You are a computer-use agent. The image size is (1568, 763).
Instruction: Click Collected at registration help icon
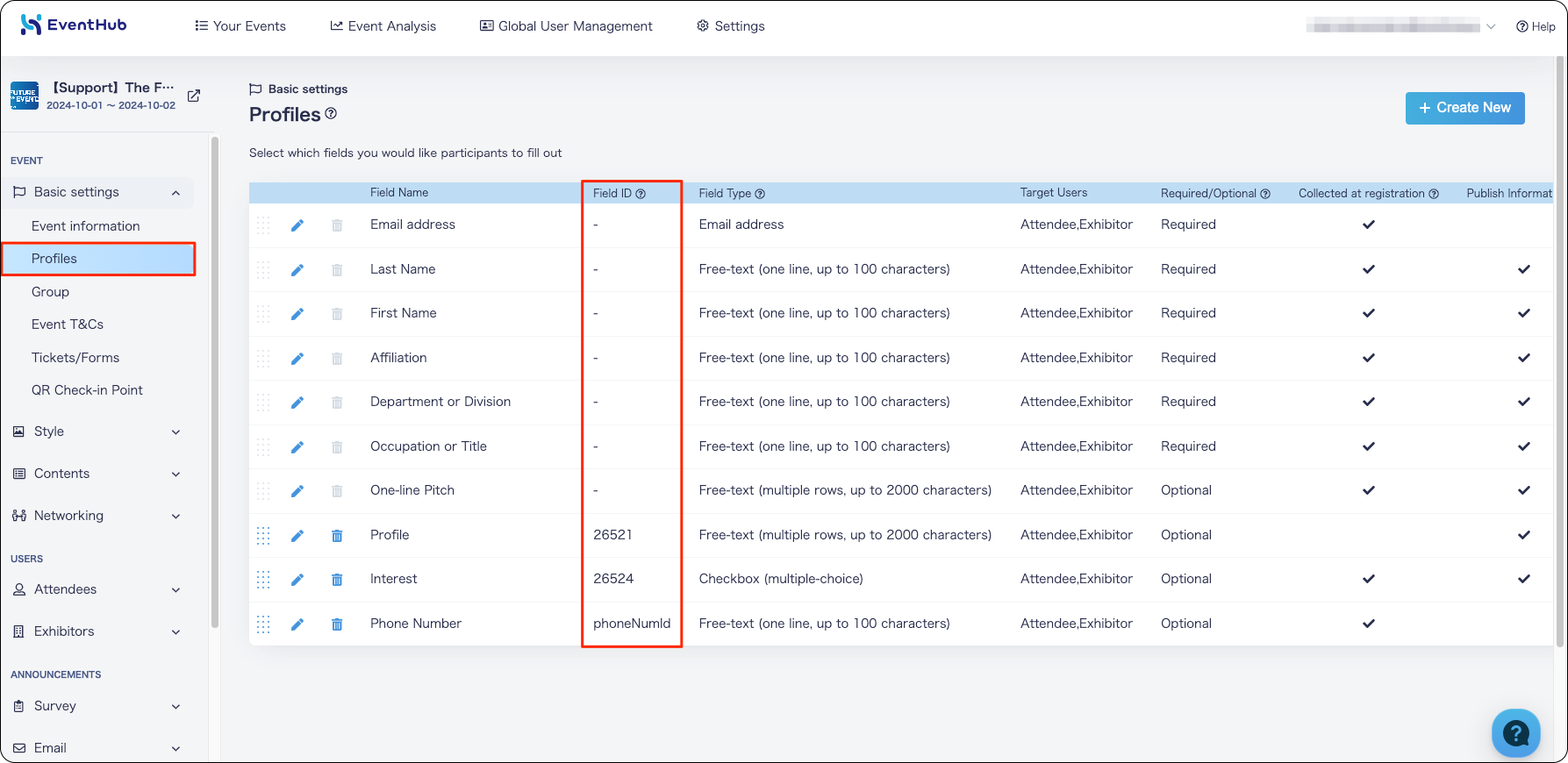(x=1434, y=194)
